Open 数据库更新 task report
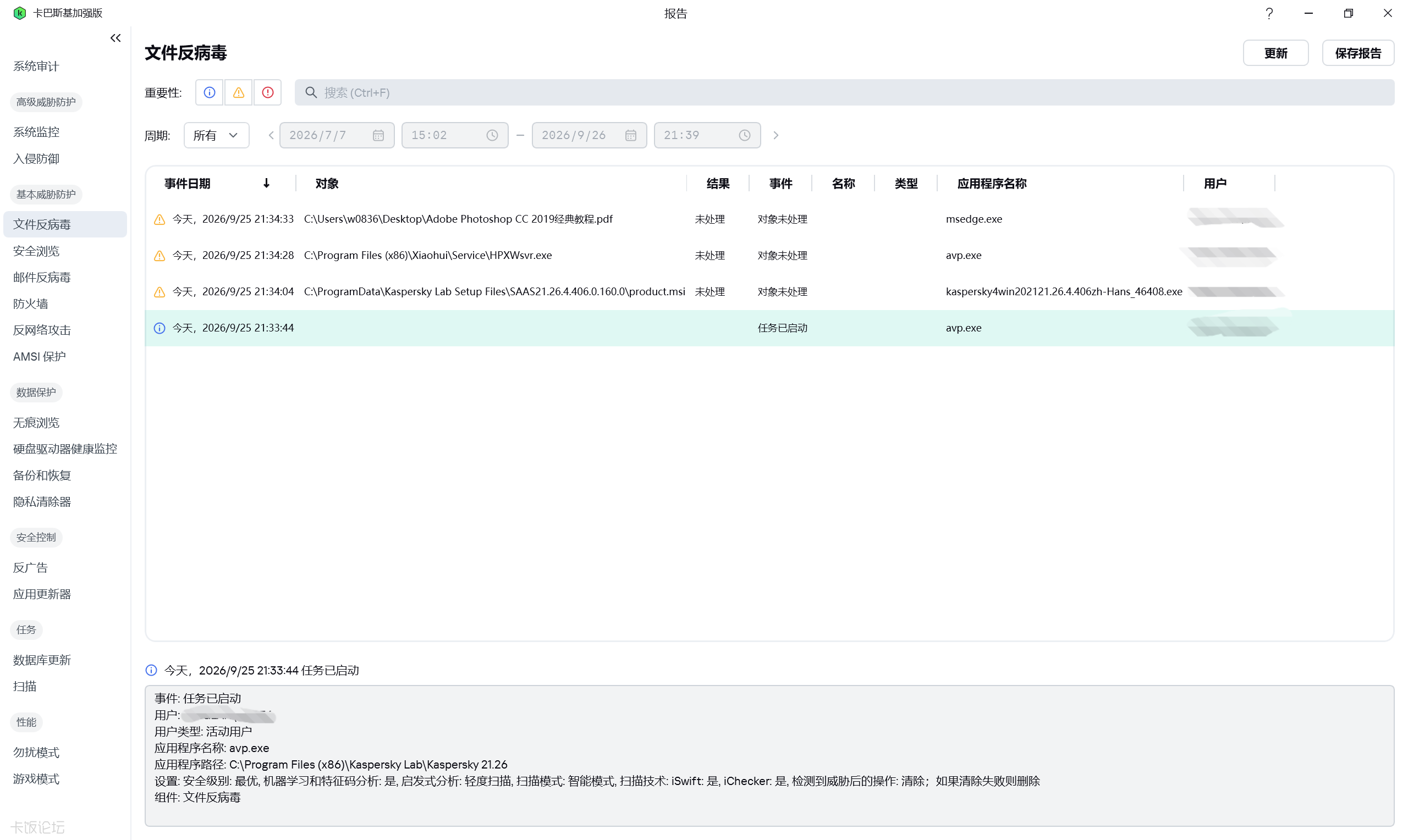 point(42,660)
